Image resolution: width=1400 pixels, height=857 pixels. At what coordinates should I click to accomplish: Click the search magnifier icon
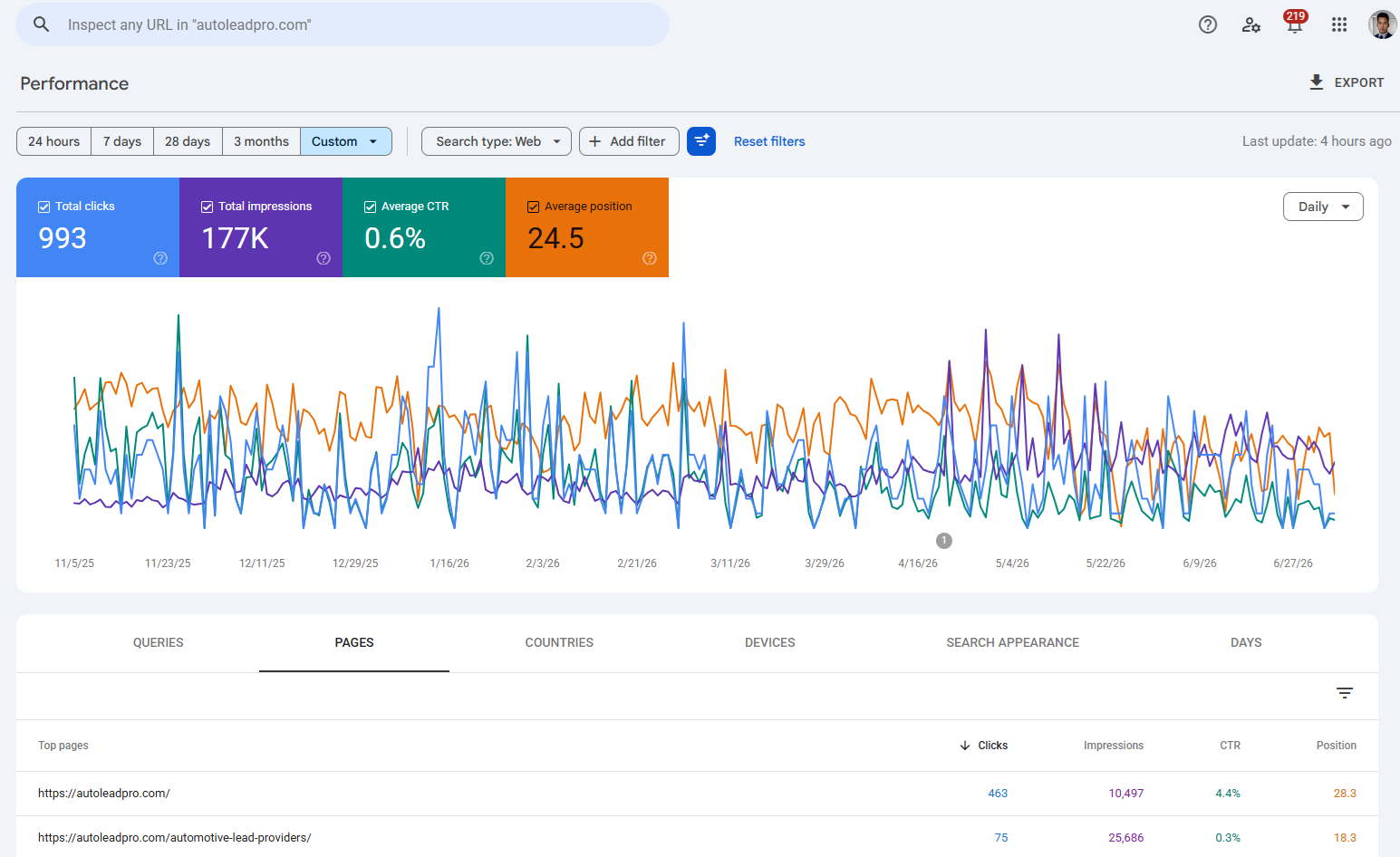coord(42,24)
